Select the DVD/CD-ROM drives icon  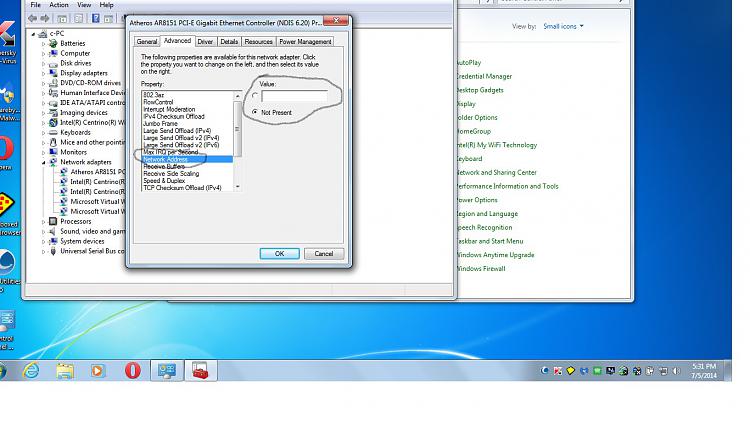[53, 83]
